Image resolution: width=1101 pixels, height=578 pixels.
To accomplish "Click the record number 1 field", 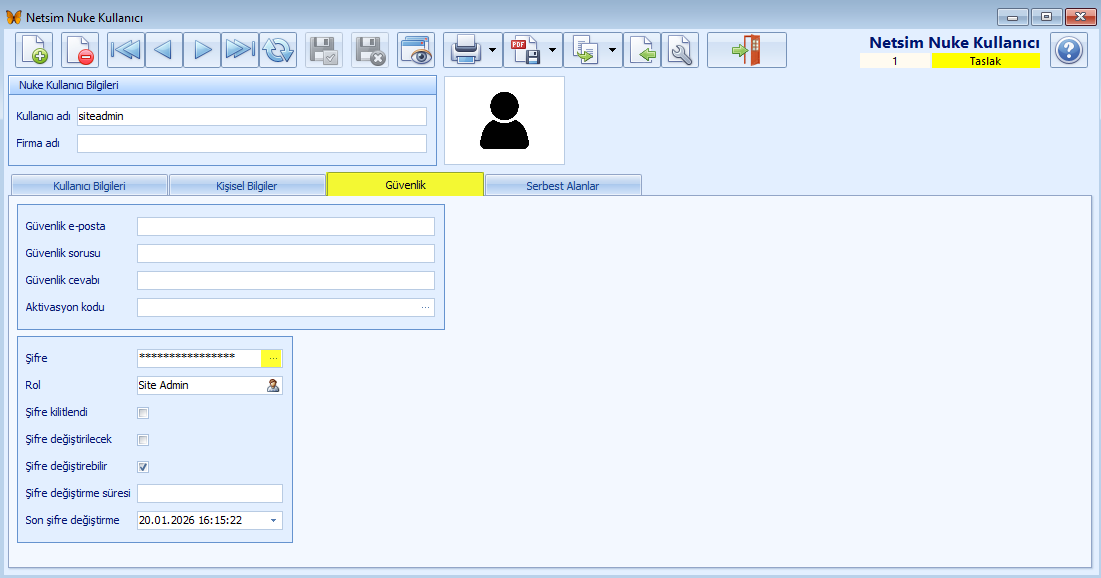I will pos(895,61).
